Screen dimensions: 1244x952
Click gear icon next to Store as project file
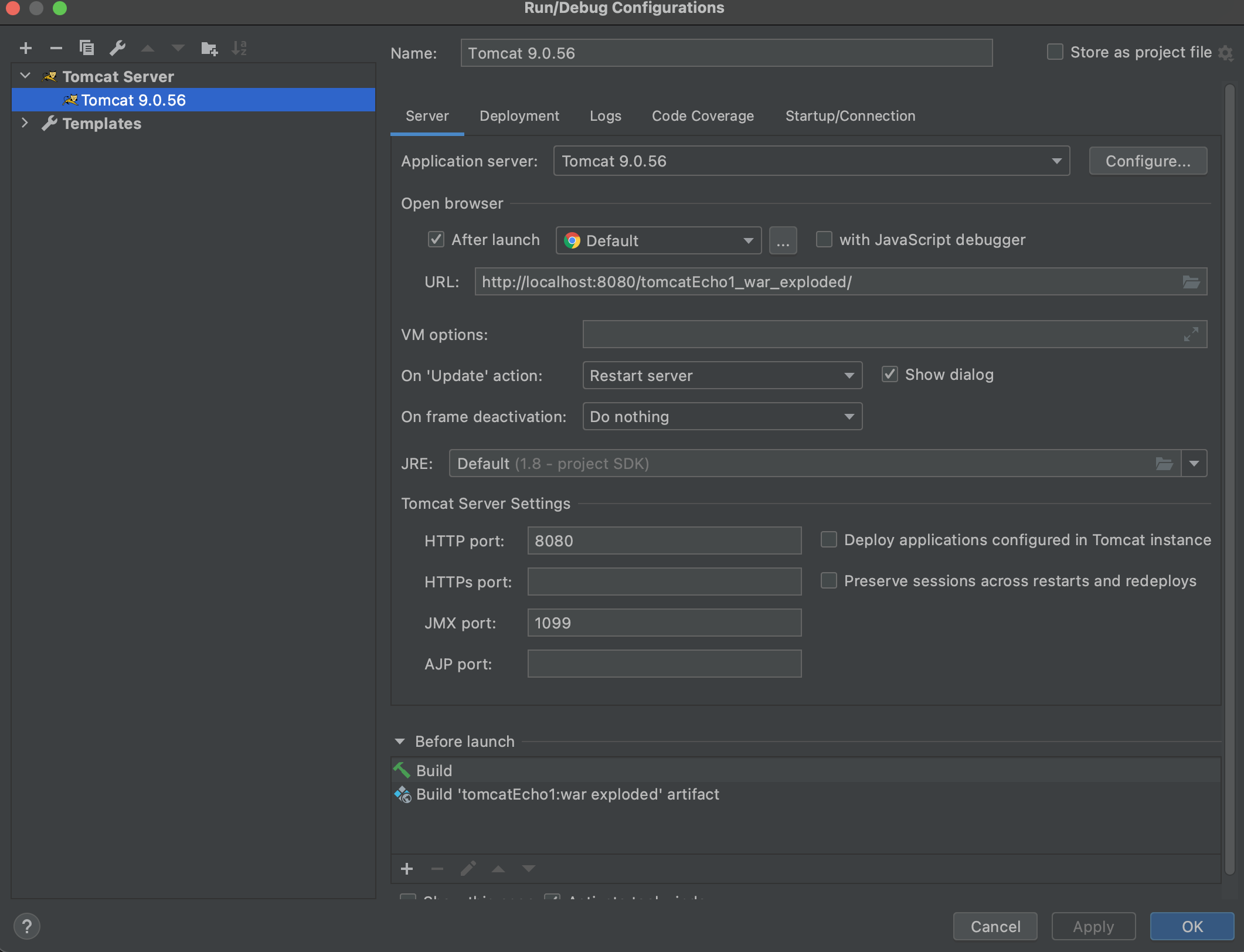click(1225, 53)
